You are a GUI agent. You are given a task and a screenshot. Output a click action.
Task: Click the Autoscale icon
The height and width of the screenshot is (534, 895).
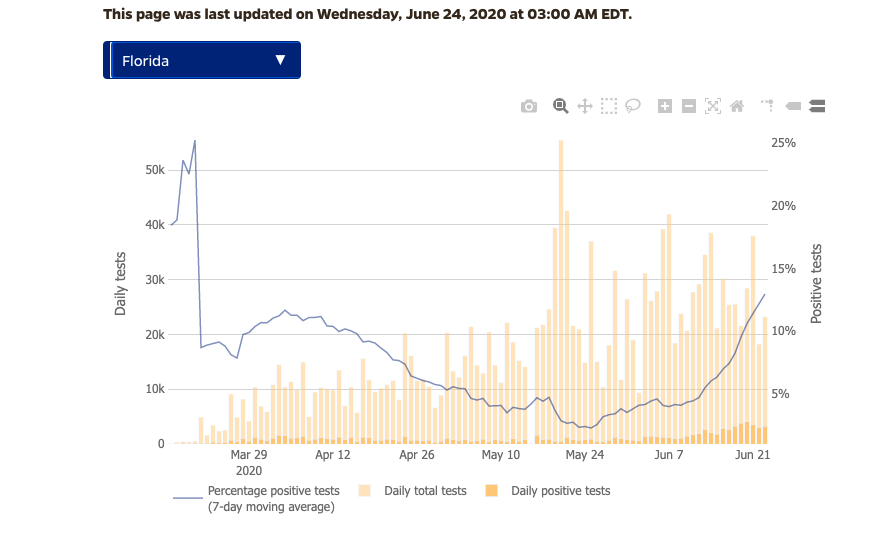click(x=713, y=106)
